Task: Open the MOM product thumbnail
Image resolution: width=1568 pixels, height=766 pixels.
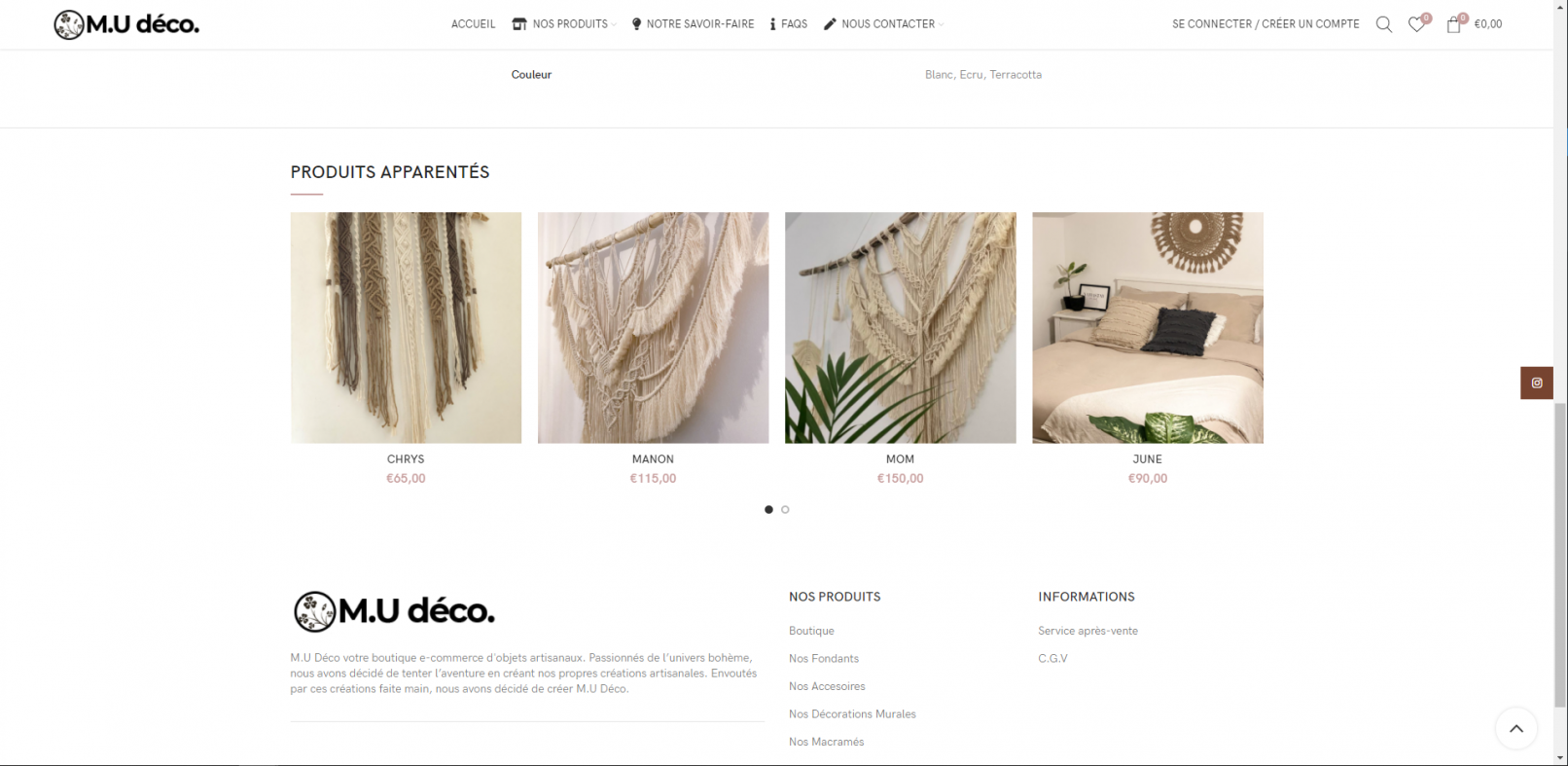Action: (901, 328)
